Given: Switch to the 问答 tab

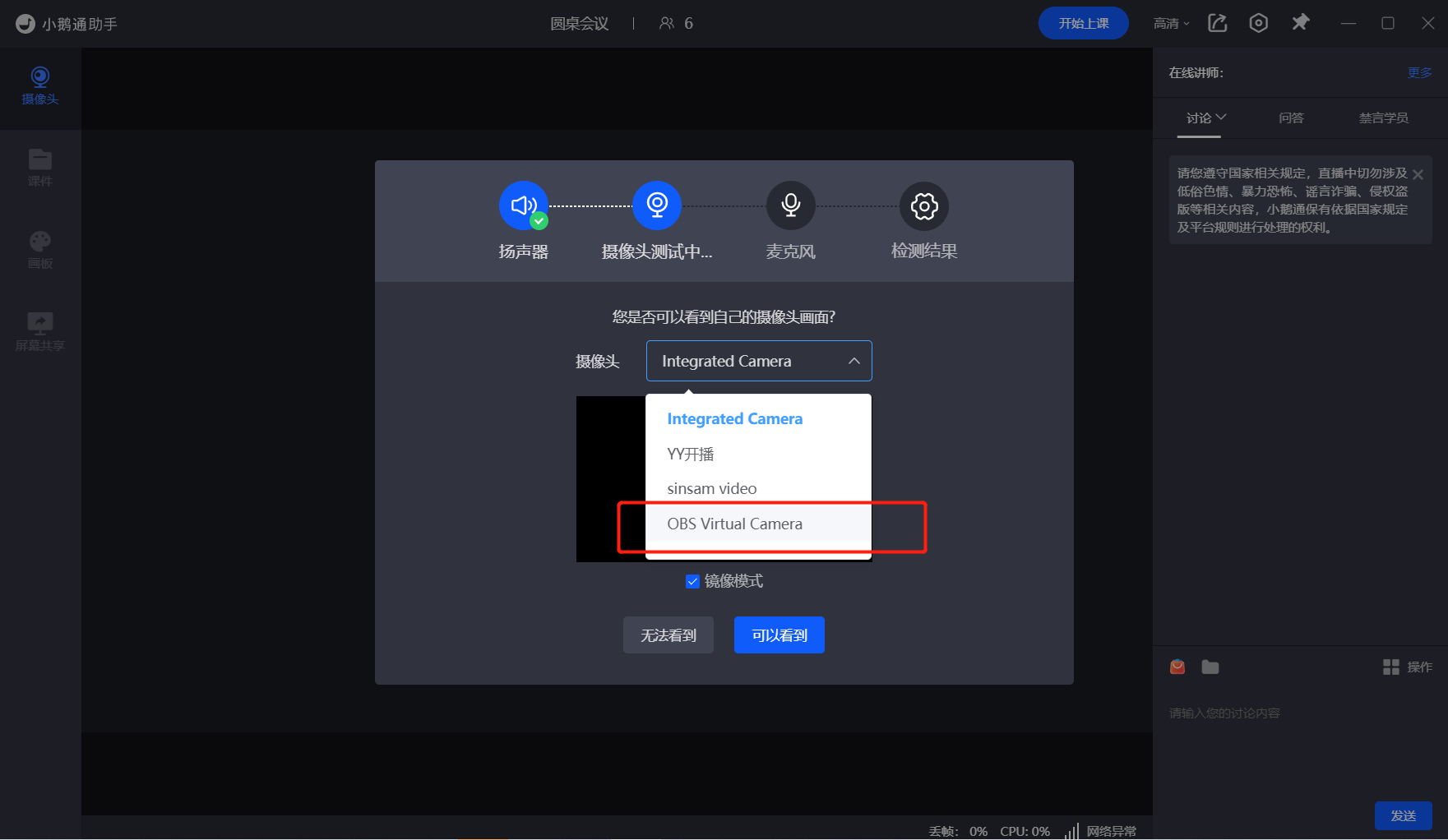Looking at the screenshot, I should tap(1291, 118).
